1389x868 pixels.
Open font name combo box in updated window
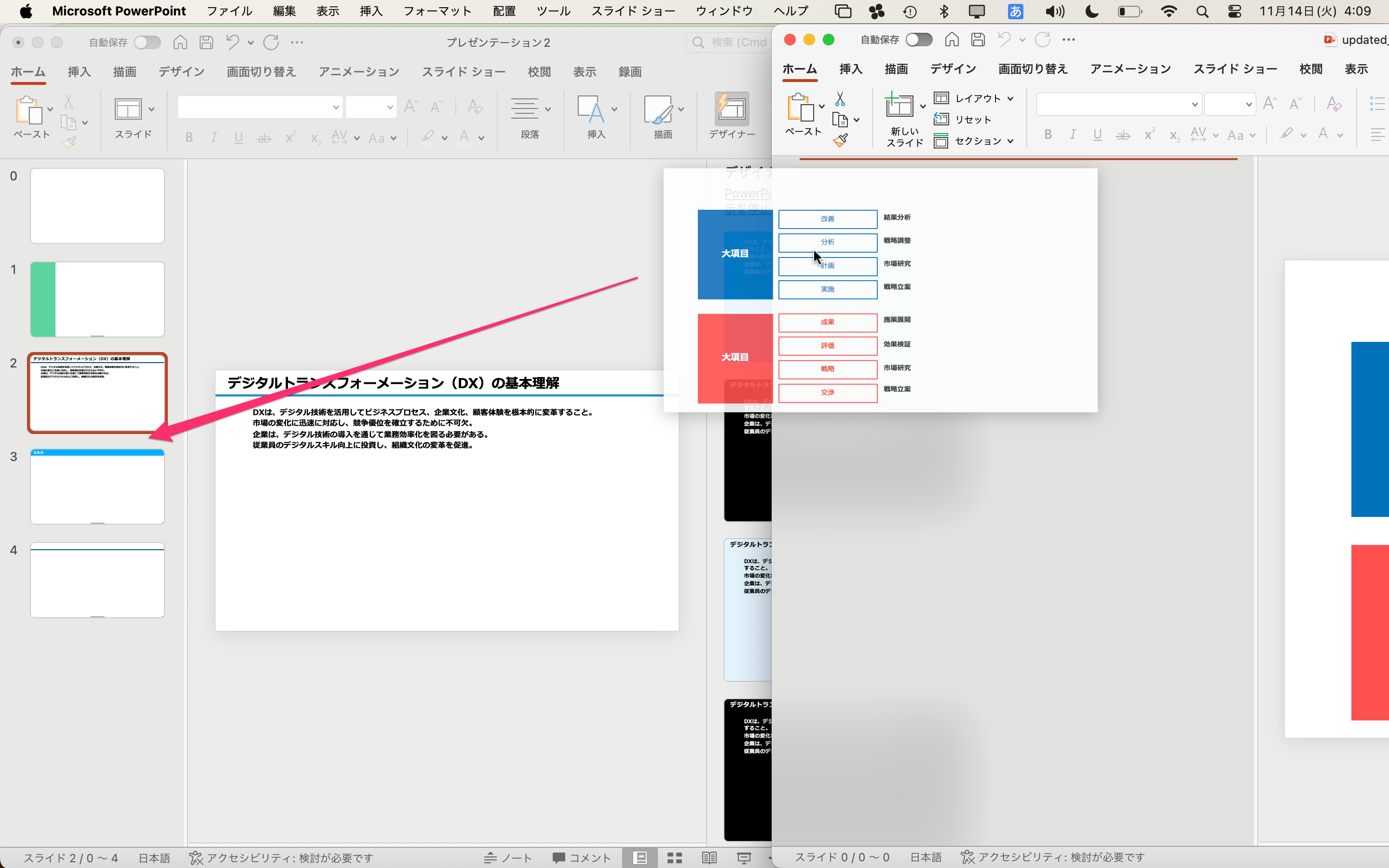pyautogui.click(x=1118, y=105)
